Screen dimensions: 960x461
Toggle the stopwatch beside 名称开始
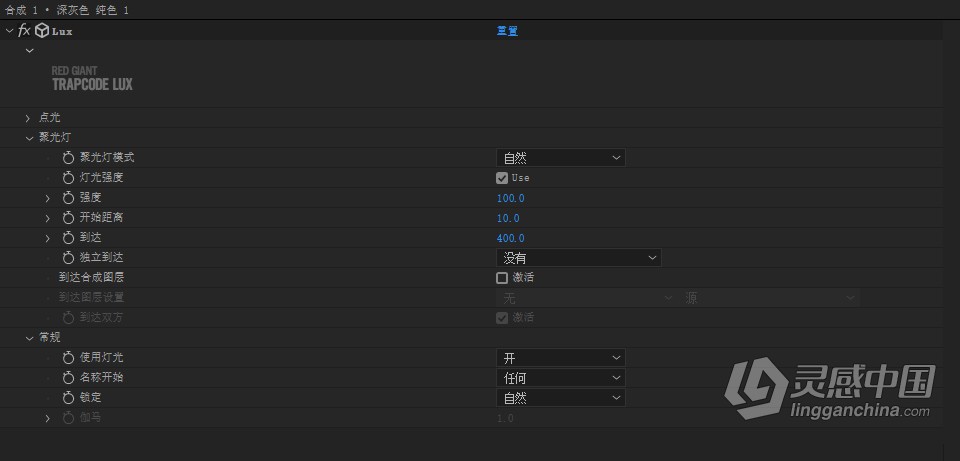tap(68, 378)
